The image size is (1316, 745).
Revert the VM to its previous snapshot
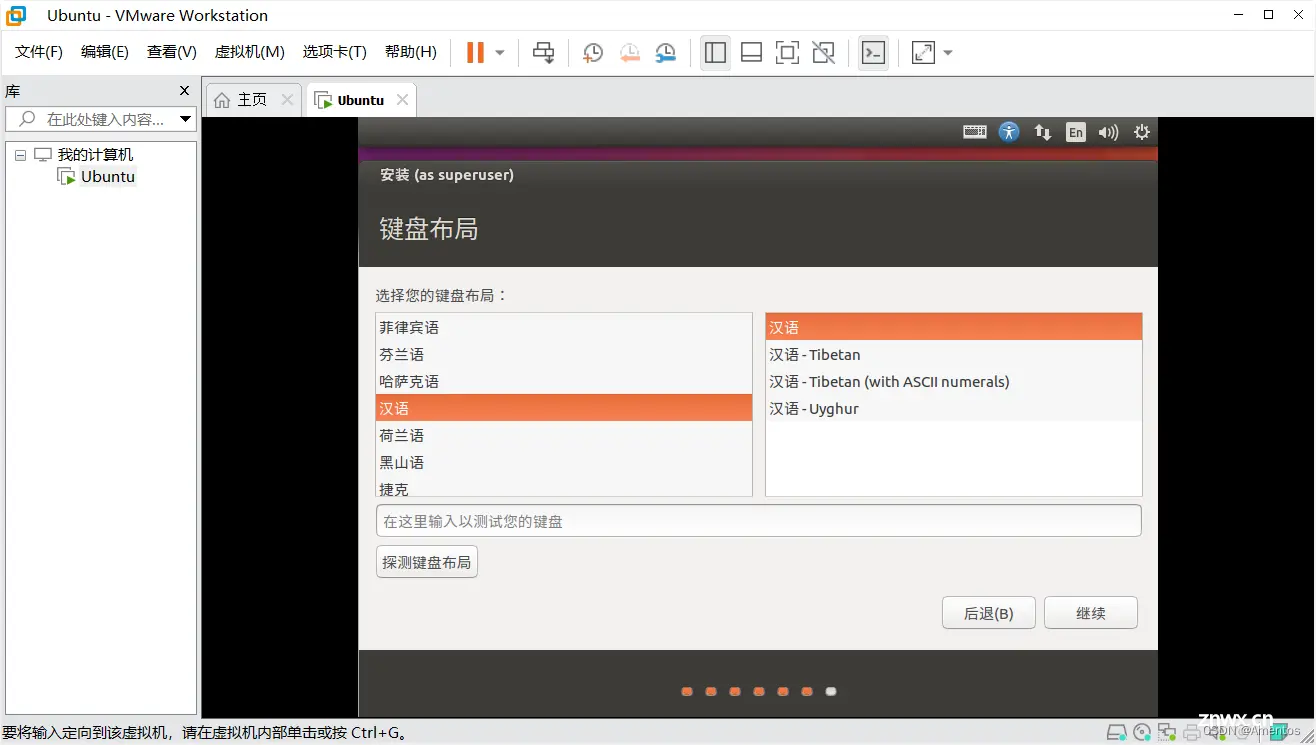(x=629, y=53)
